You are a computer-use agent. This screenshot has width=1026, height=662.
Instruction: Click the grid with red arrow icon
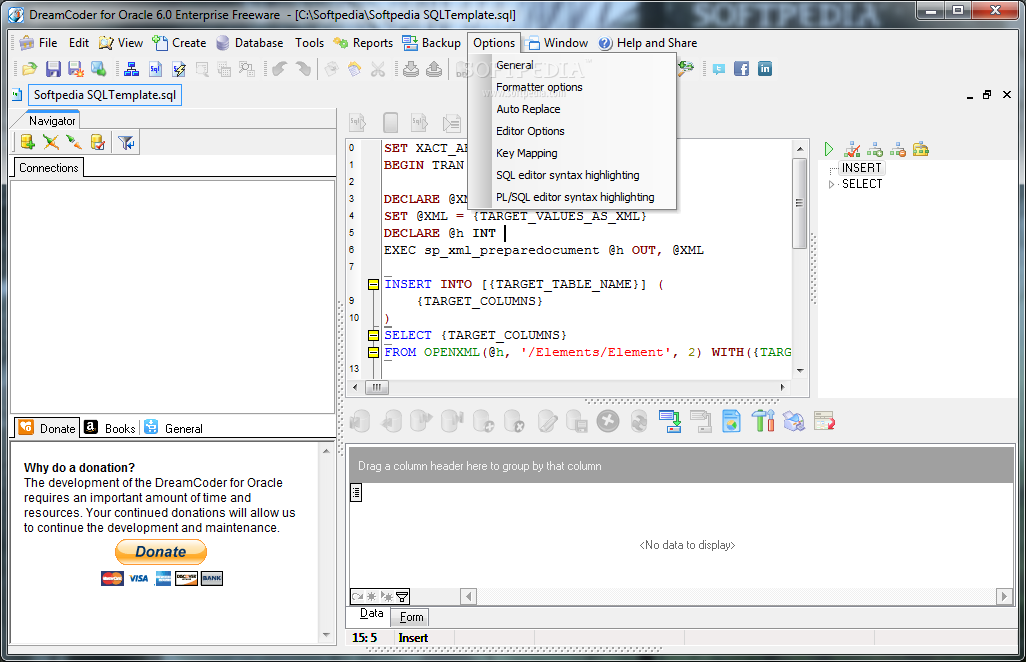tap(824, 421)
